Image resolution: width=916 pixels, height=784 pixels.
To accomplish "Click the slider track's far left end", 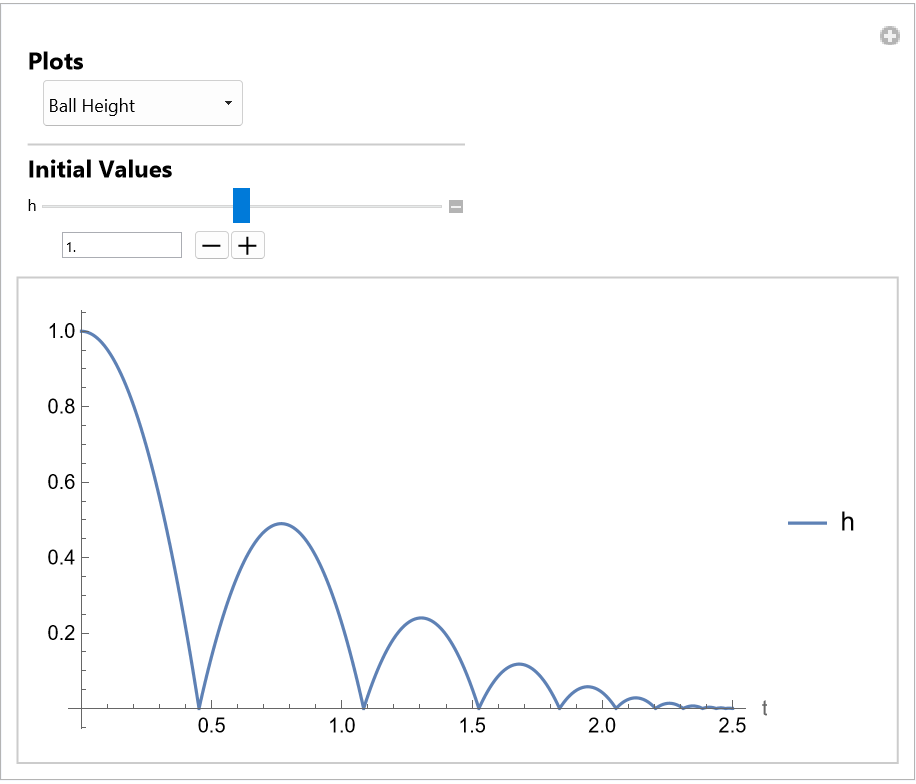I will point(46,206).
